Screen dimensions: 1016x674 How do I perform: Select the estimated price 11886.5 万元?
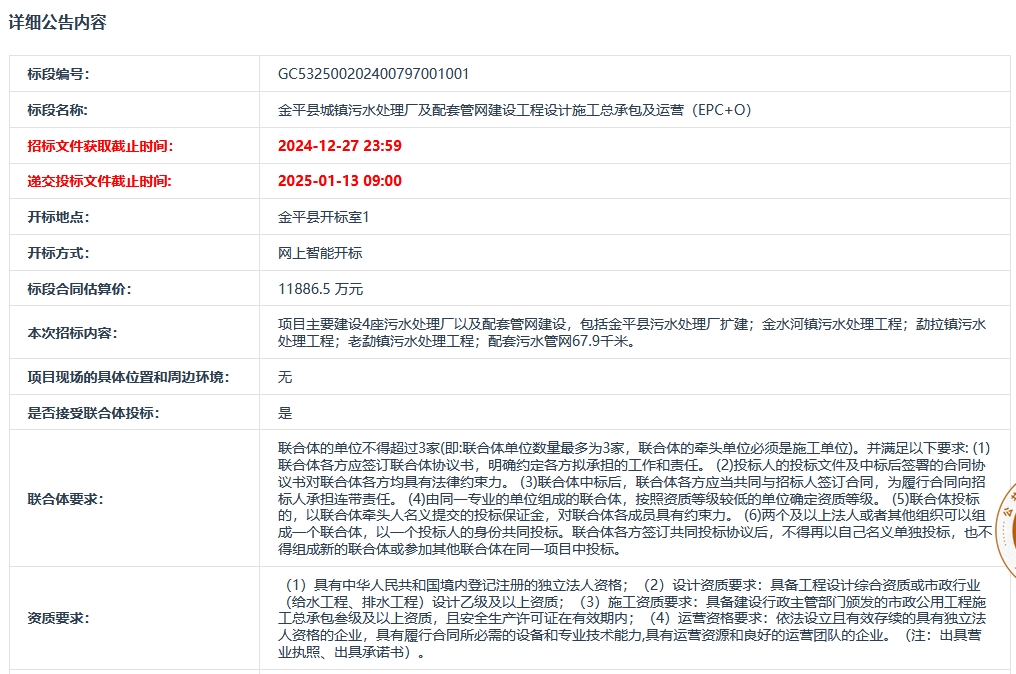coord(320,289)
